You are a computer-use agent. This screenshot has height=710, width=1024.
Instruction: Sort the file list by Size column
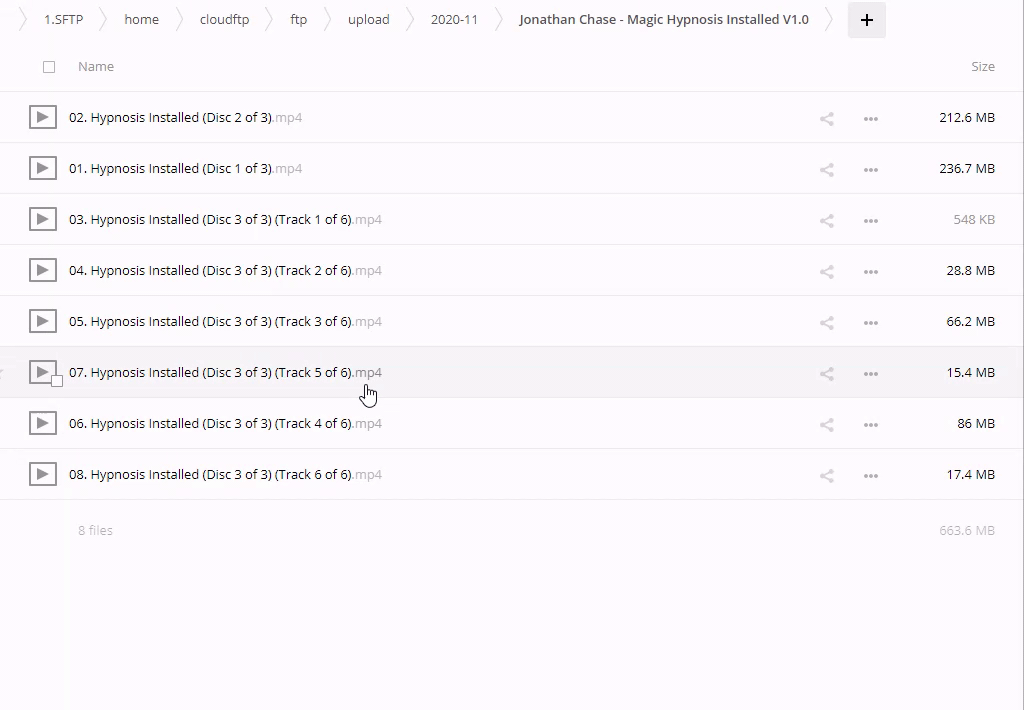coord(982,67)
